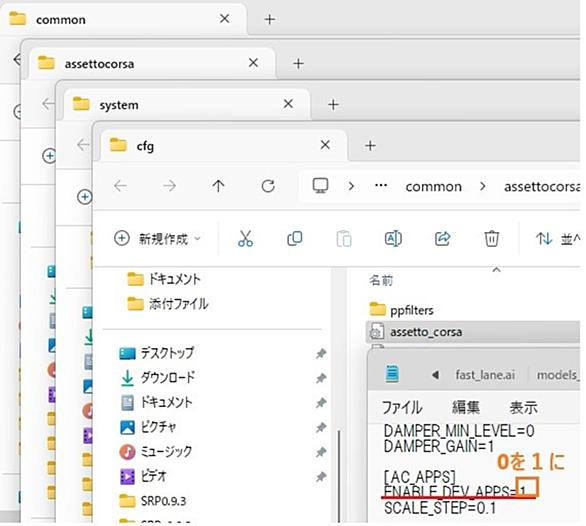Click the Copy icon in cfg toolbar
This screenshot has height=526, width=586.
294,239
